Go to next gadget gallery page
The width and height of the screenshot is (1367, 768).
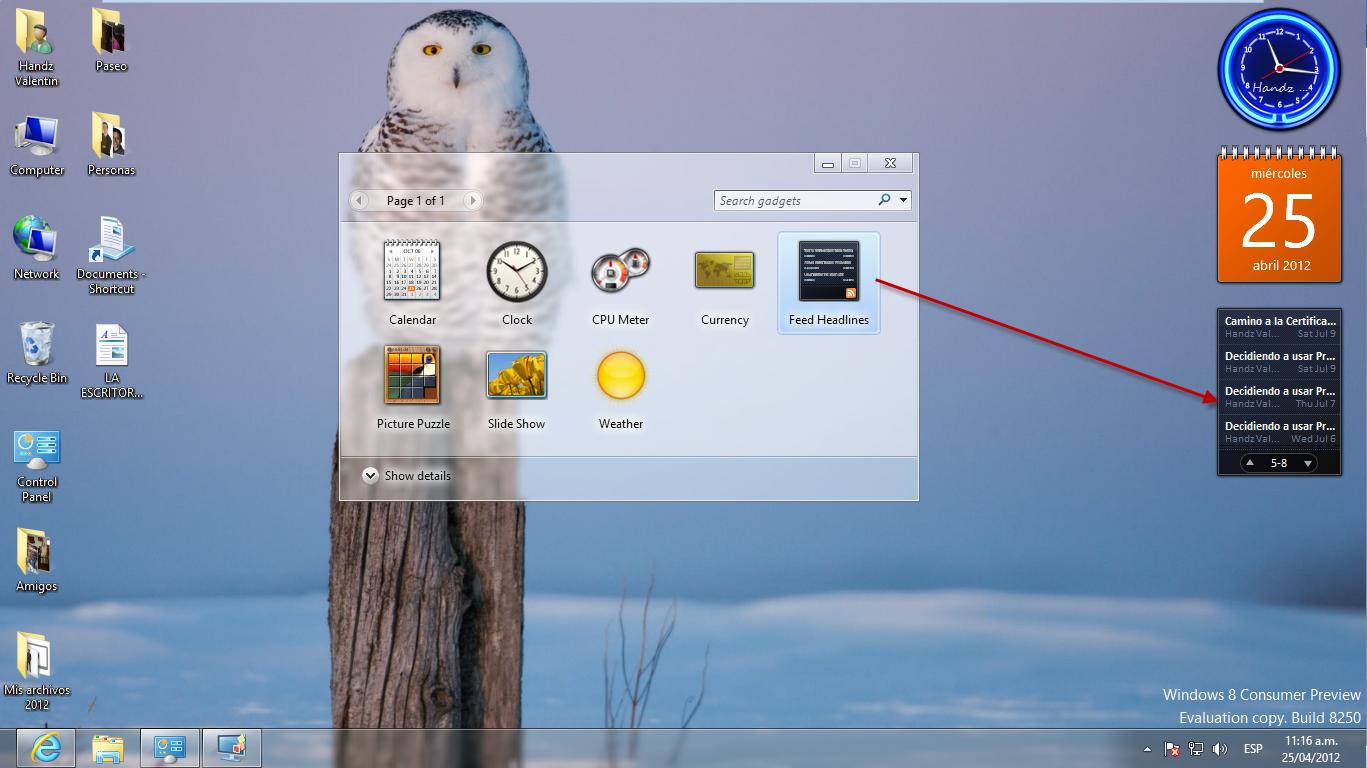click(472, 201)
